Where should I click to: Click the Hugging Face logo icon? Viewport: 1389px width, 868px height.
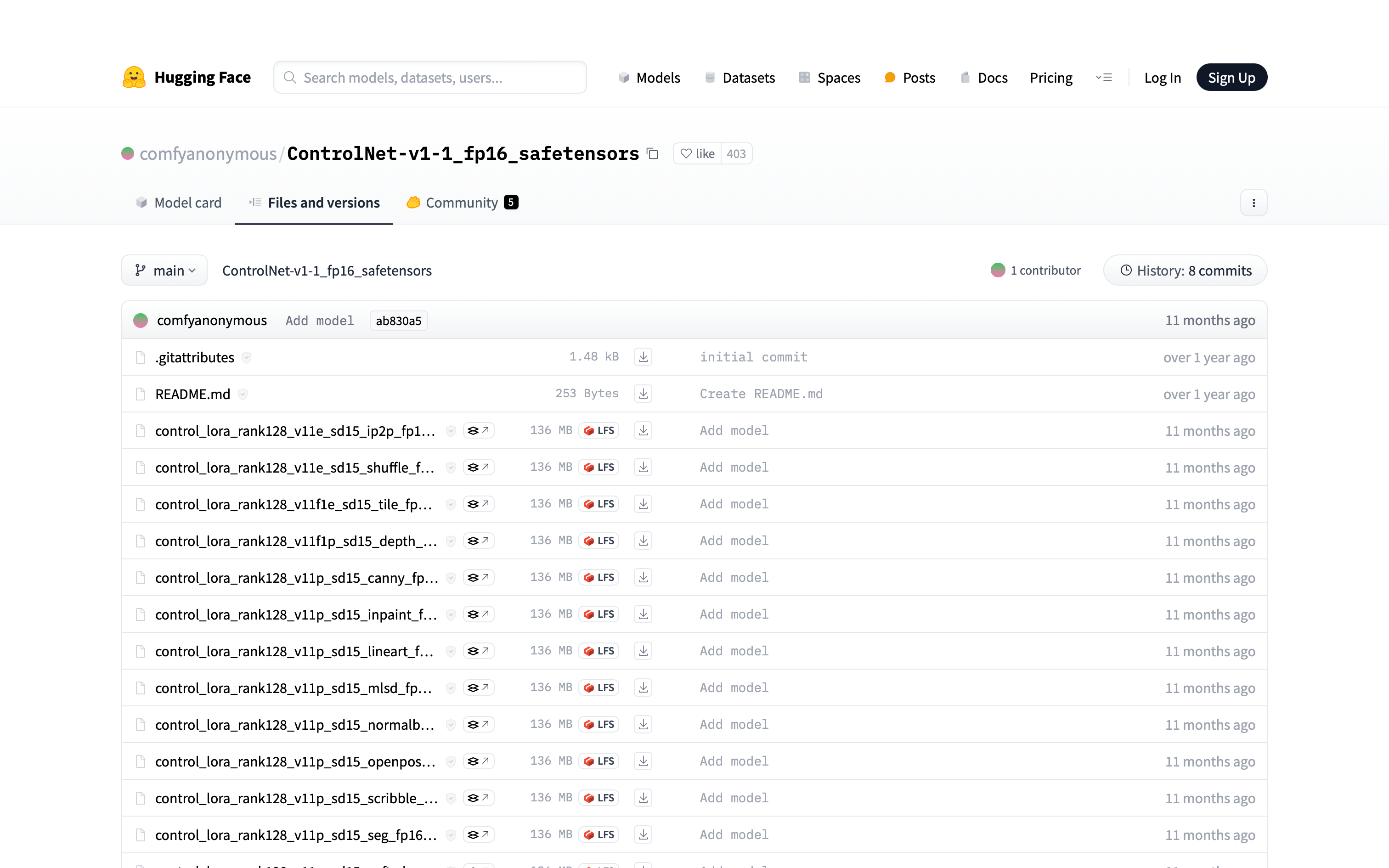134,78
